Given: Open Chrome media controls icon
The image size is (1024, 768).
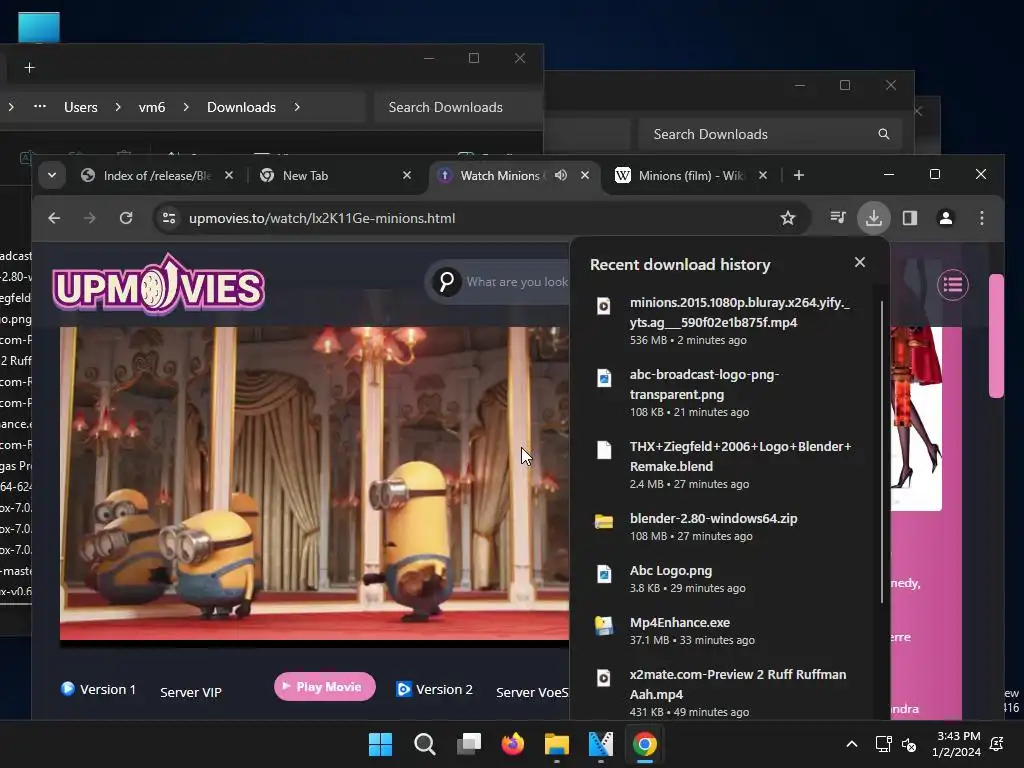Looking at the screenshot, I should point(838,217).
